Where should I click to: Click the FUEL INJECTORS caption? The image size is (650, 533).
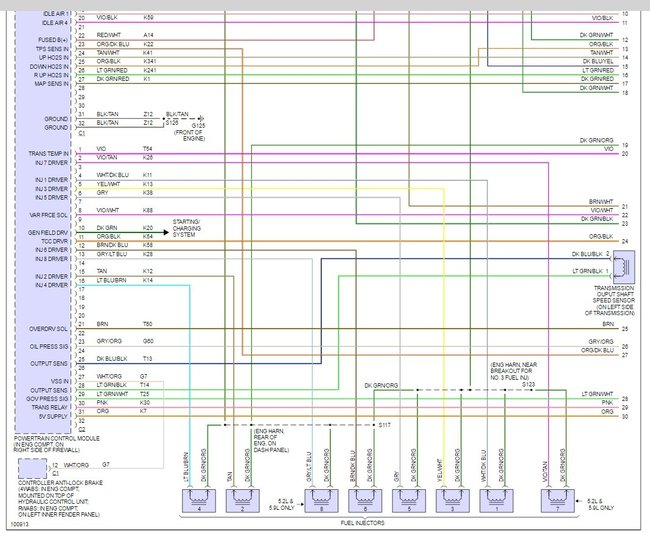[362, 523]
